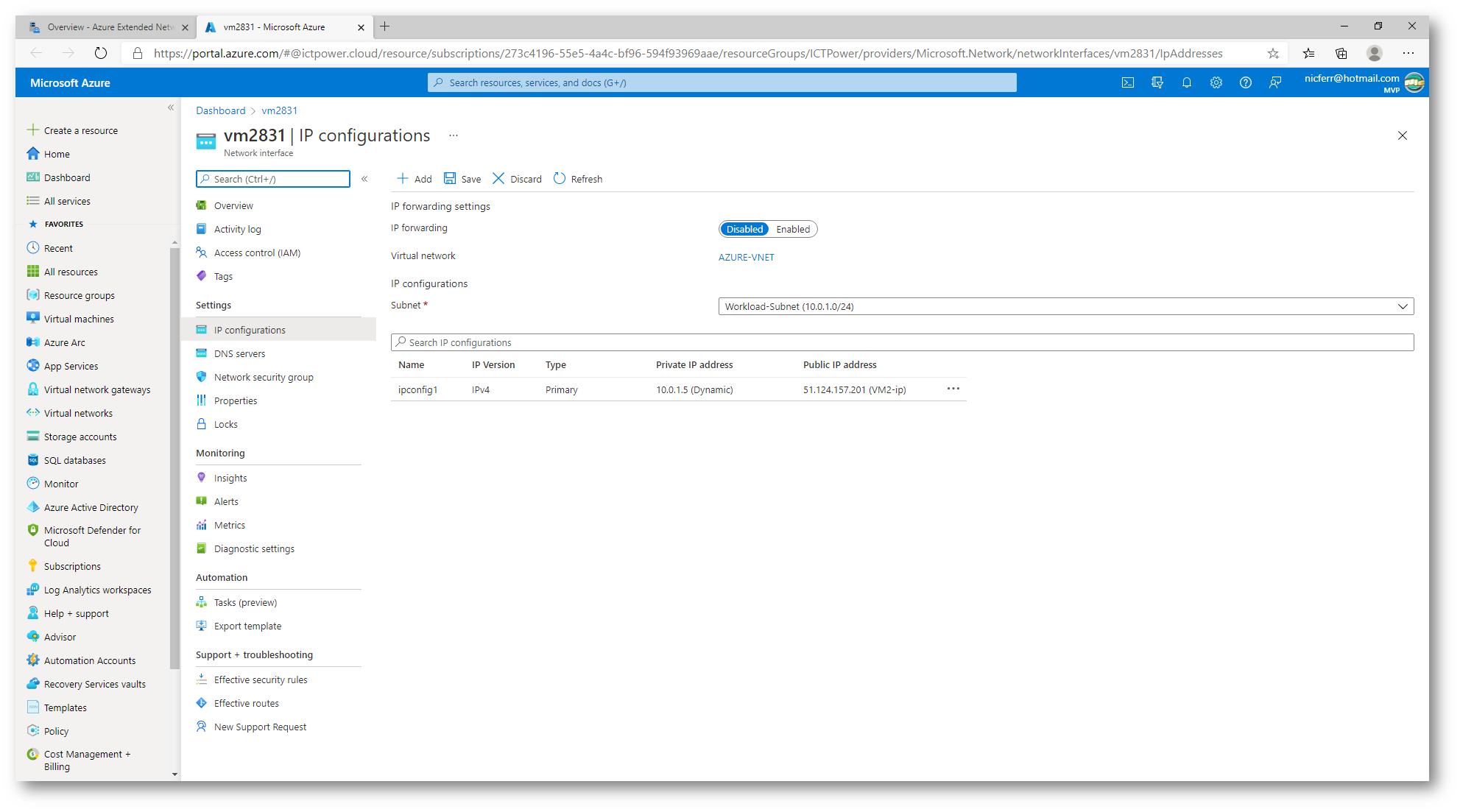
Task: Add page to favorites star icon
Action: click(1273, 53)
